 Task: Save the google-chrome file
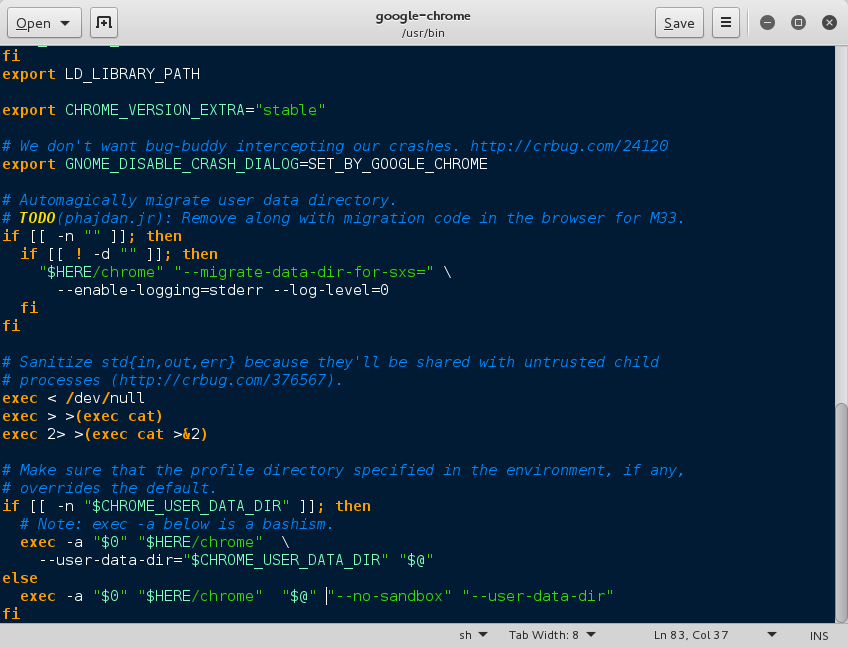pyautogui.click(x=679, y=23)
